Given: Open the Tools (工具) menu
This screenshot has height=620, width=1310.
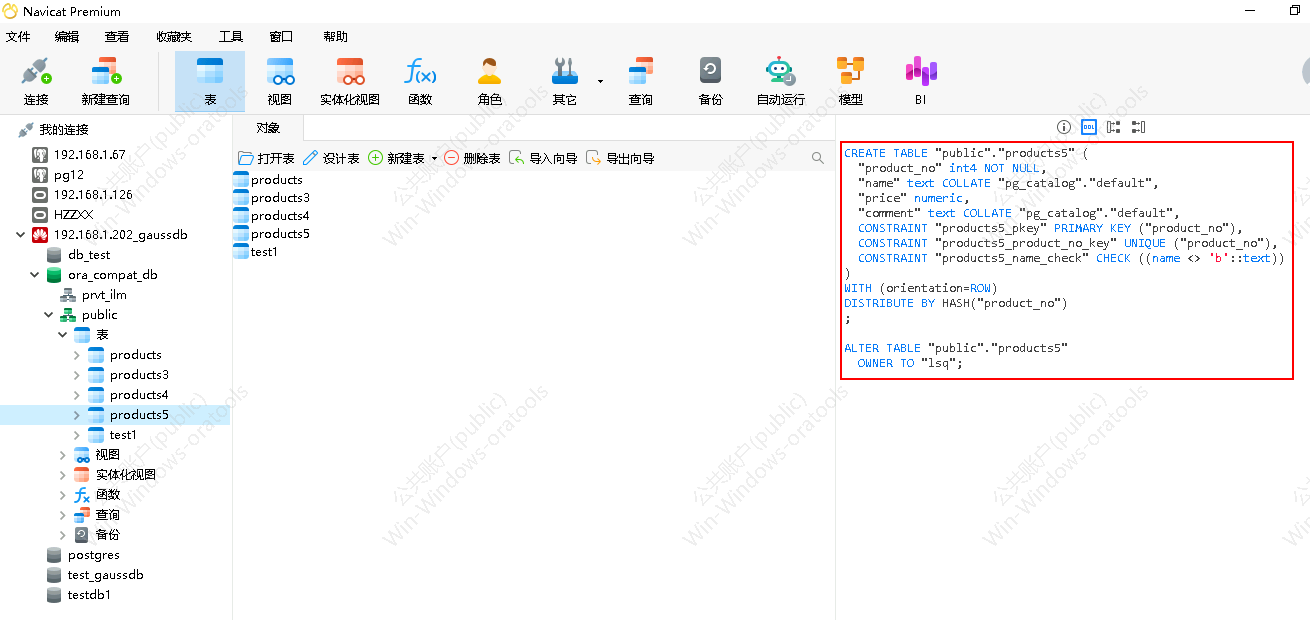Looking at the screenshot, I should click(x=231, y=37).
